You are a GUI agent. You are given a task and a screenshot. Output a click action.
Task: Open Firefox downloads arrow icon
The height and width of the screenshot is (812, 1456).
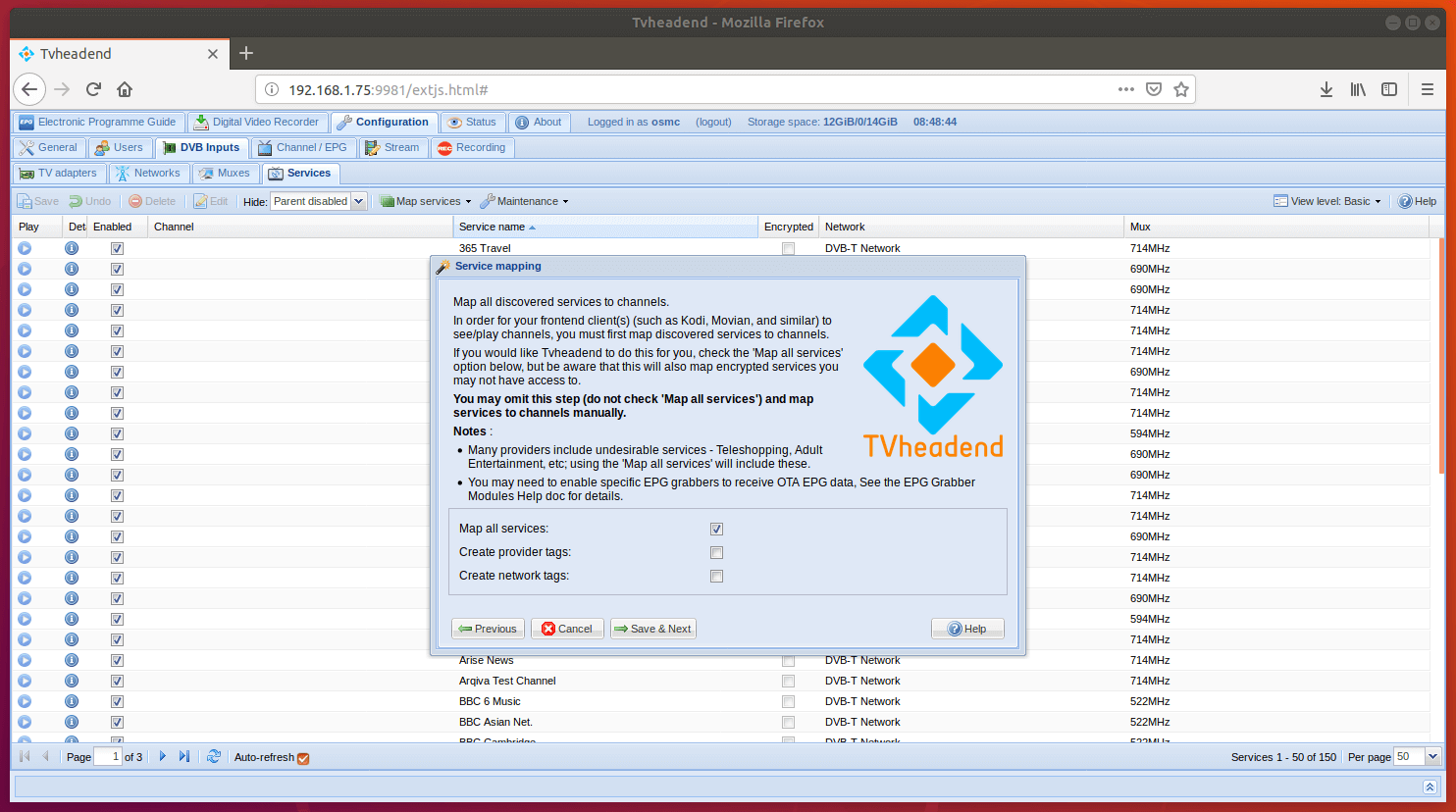point(1326,89)
